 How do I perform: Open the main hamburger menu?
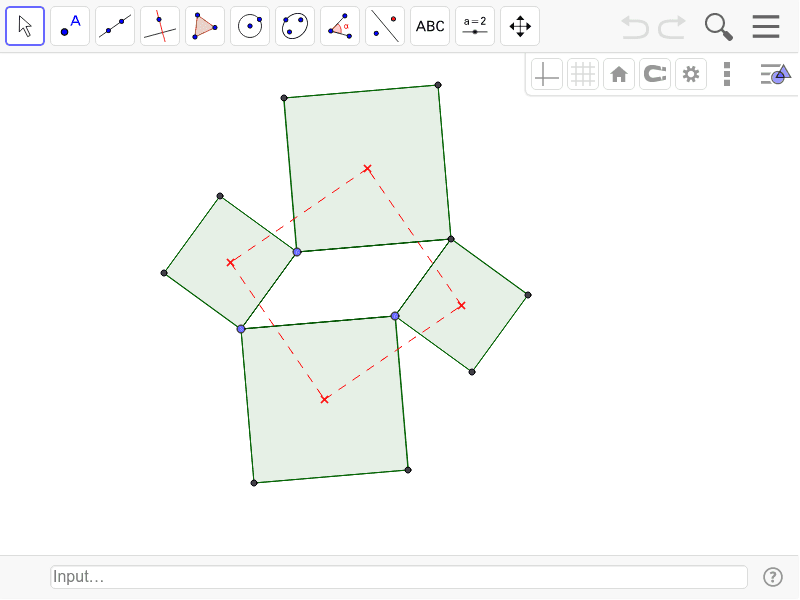pos(766,27)
